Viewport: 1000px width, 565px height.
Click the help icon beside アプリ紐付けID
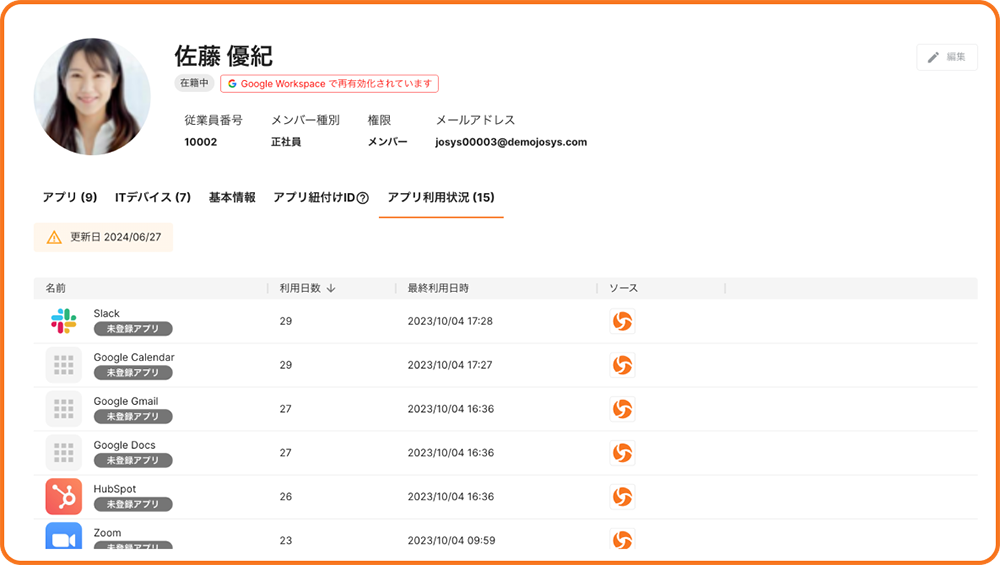[363, 198]
